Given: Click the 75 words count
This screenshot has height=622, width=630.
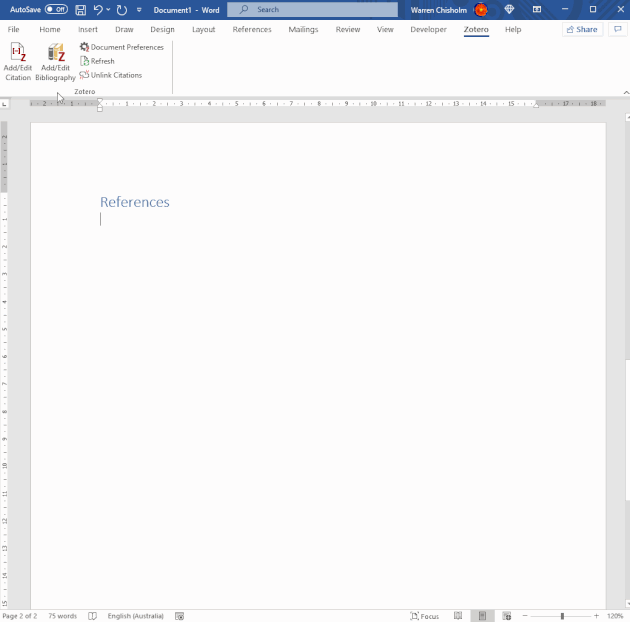Looking at the screenshot, I should (x=62, y=616).
